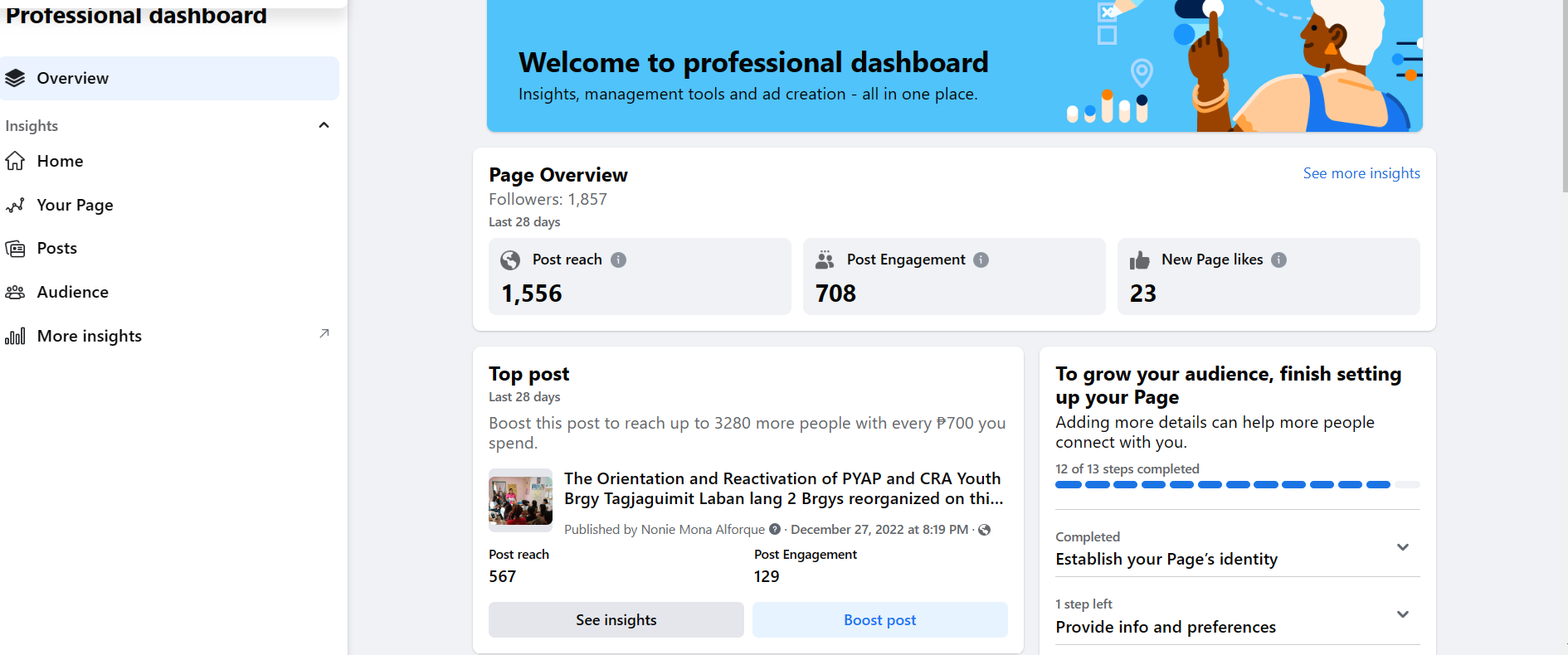Click the Home house icon

[x=15, y=161]
